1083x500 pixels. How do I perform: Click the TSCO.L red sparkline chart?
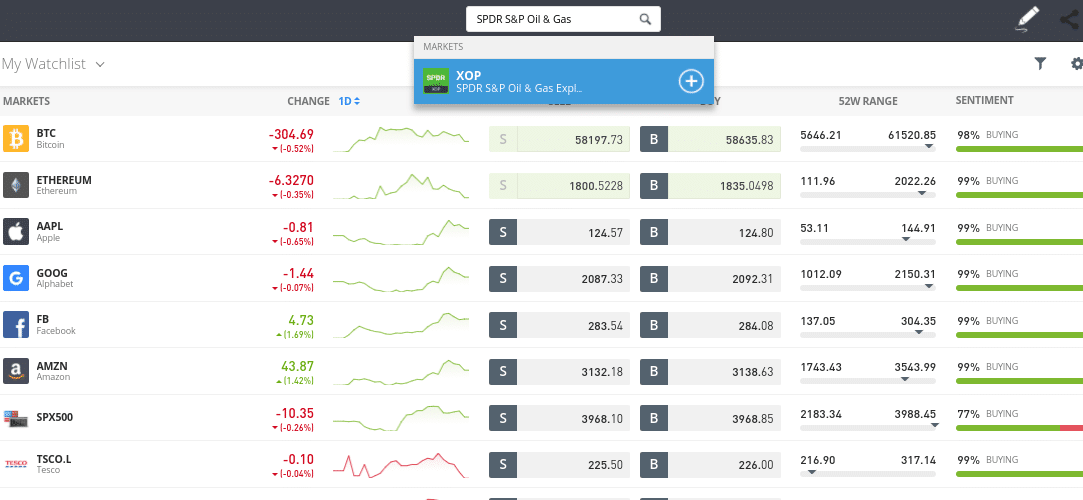[x=401, y=465]
